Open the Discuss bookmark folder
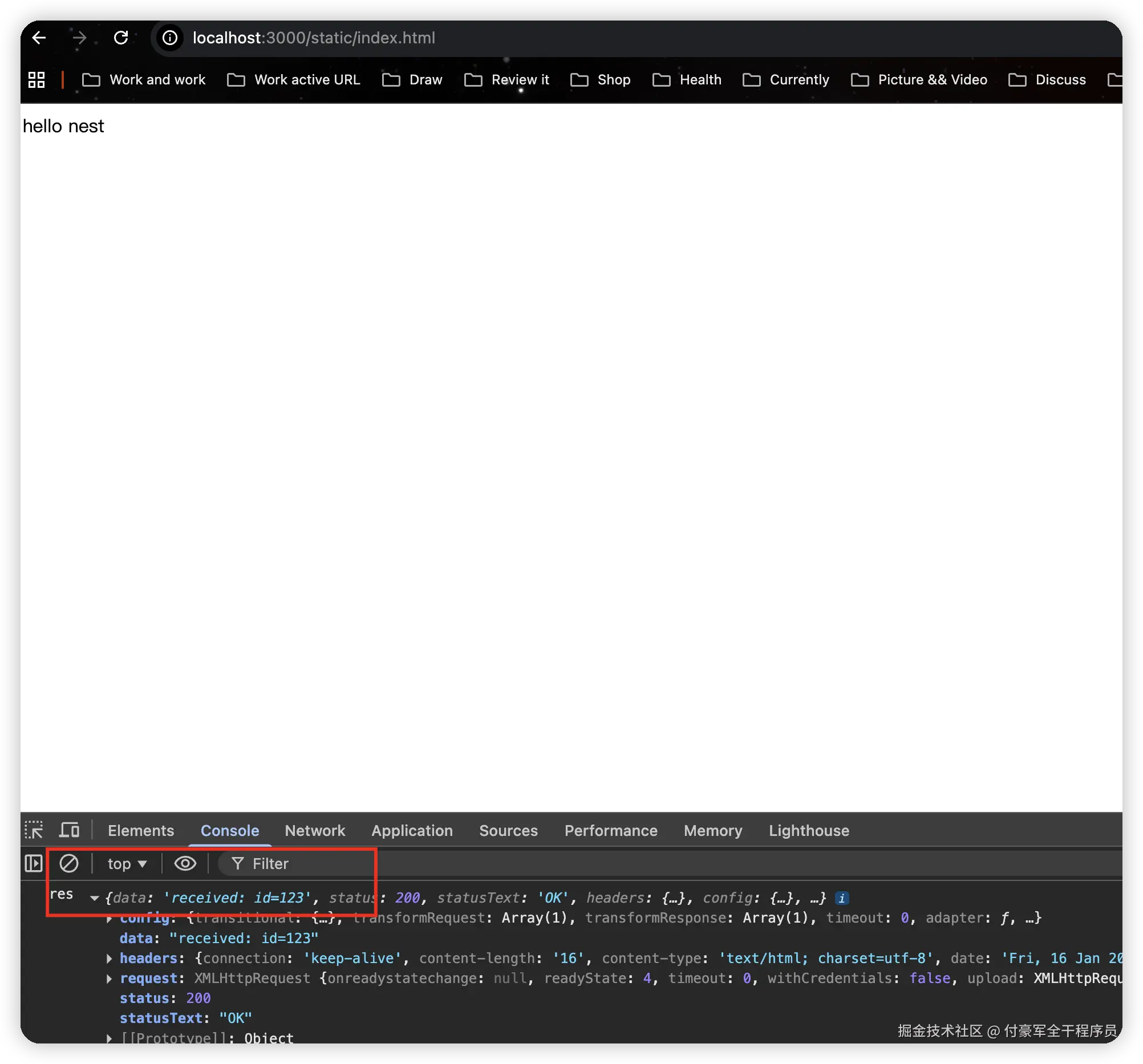The image size is (1143, 1064). (1048, 80)
